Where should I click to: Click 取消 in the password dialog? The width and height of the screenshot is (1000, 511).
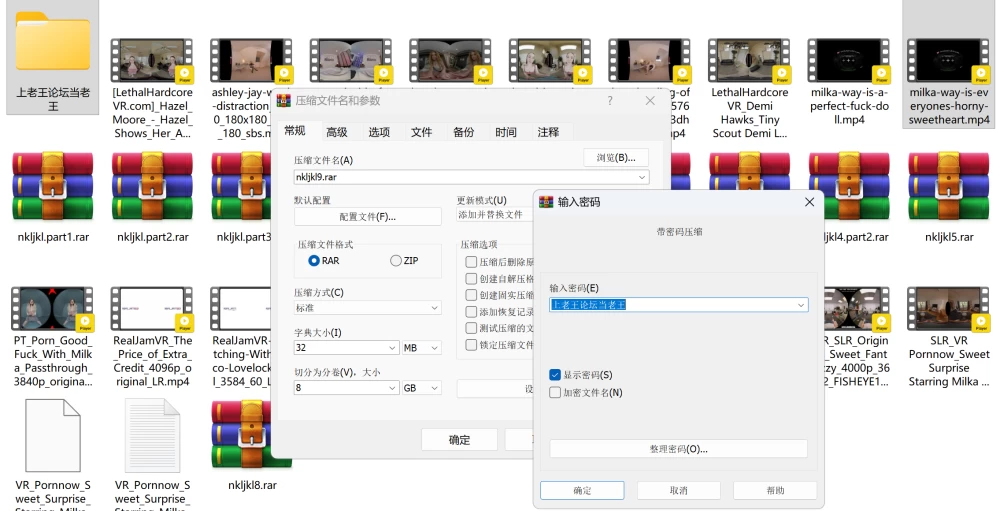coord(679,490)
